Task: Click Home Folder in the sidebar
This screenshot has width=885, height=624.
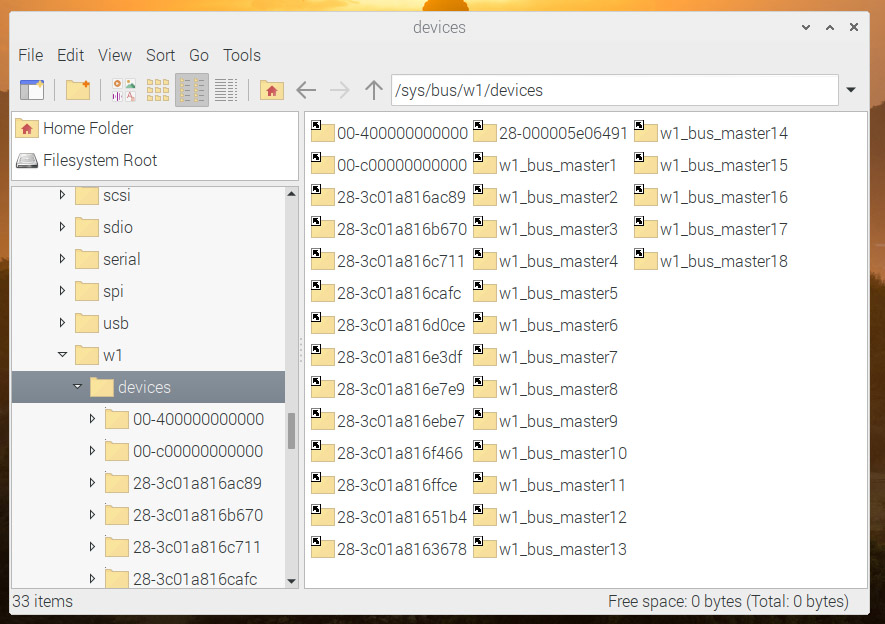Action: point(88,128)
